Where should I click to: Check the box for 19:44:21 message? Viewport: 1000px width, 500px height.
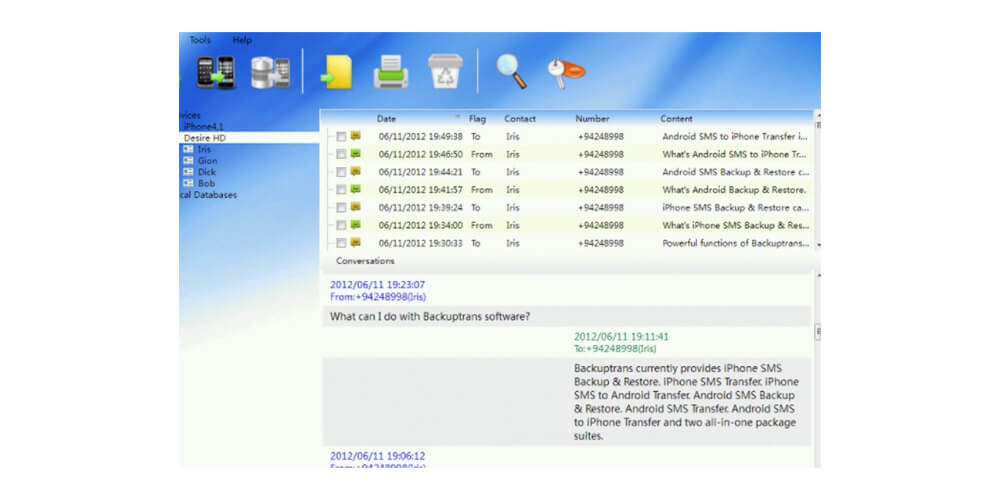click(341, 172)
